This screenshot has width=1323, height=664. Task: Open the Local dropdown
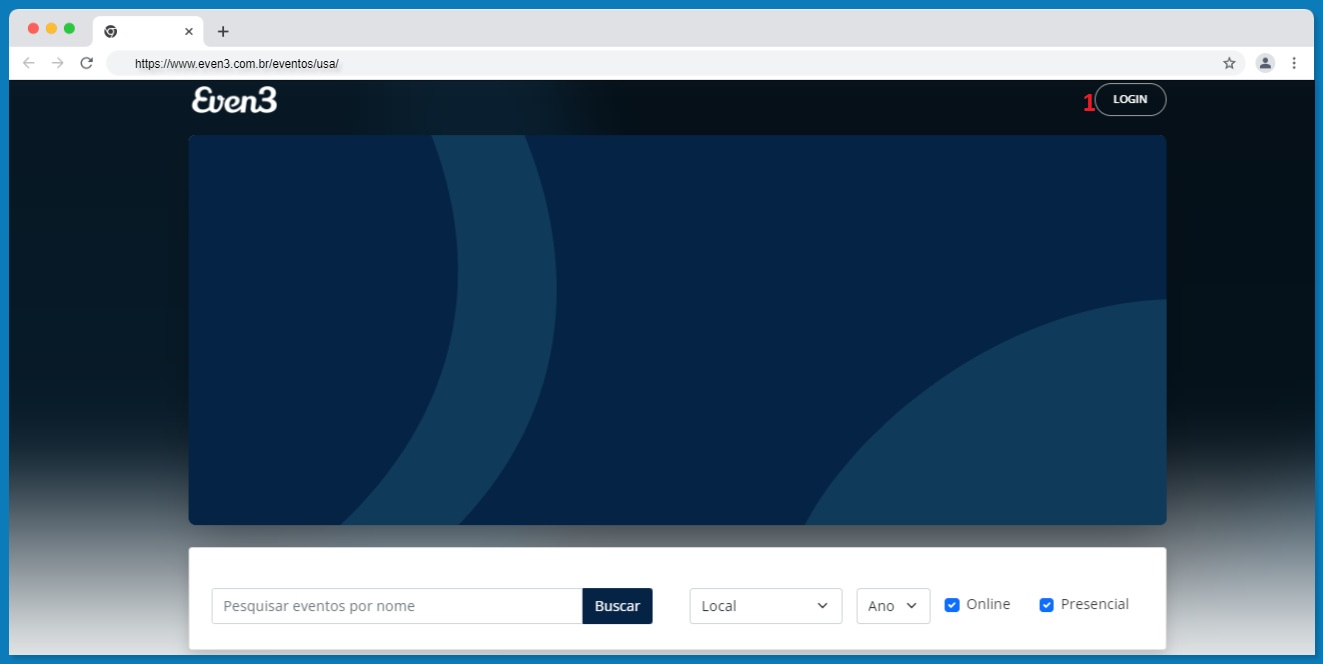766,606
